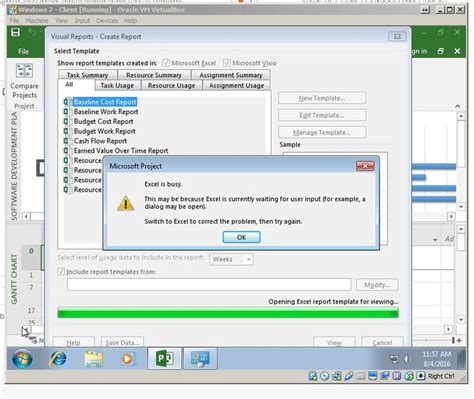
Task: Open the VirtualBox Machine menu
Action: click(x=37, y=21)
